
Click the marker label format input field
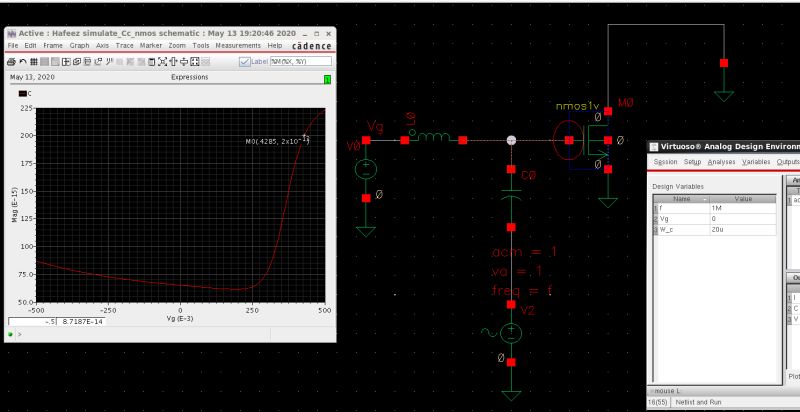301,61
